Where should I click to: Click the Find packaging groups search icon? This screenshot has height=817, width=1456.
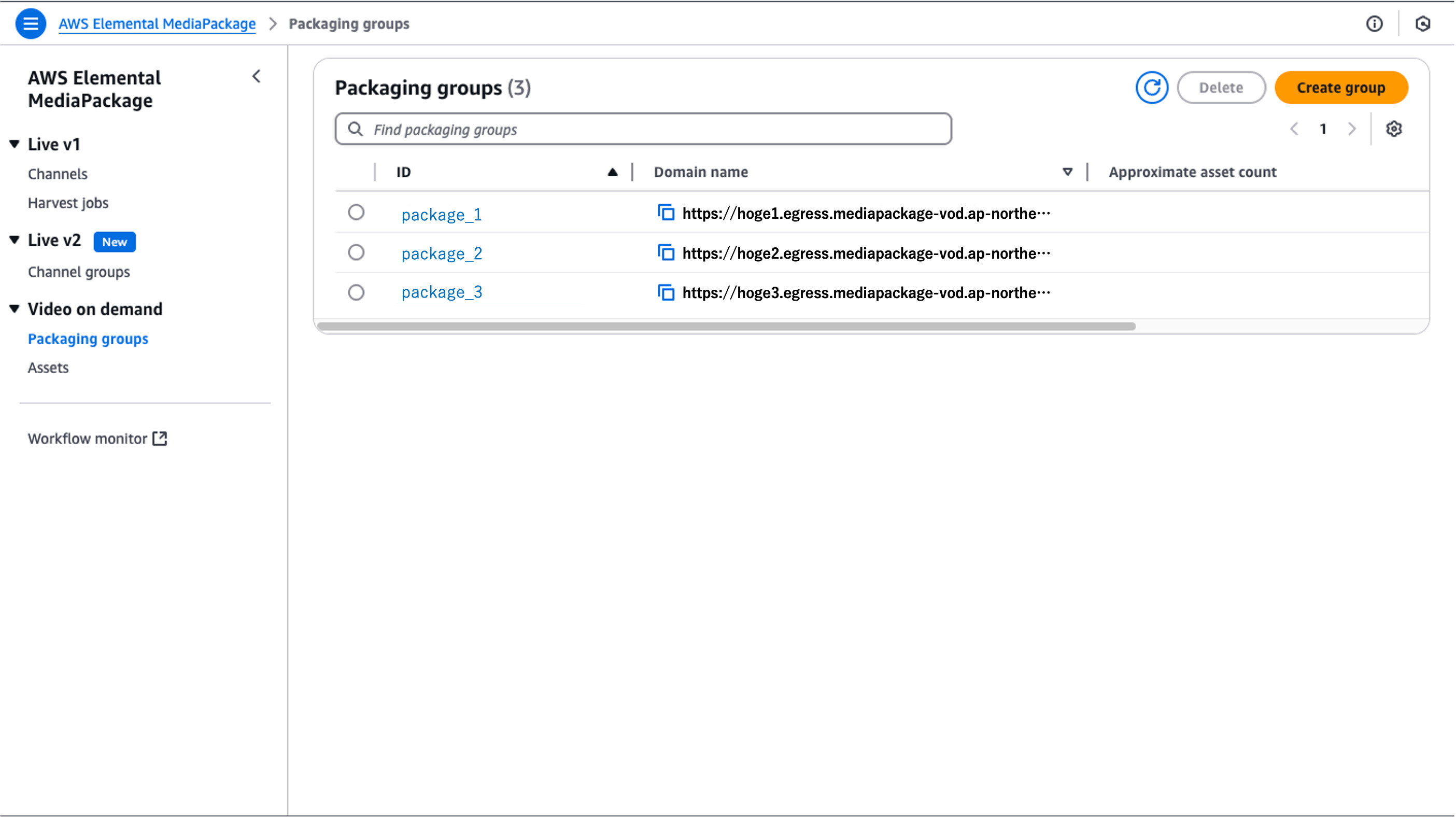coord(355,129)
